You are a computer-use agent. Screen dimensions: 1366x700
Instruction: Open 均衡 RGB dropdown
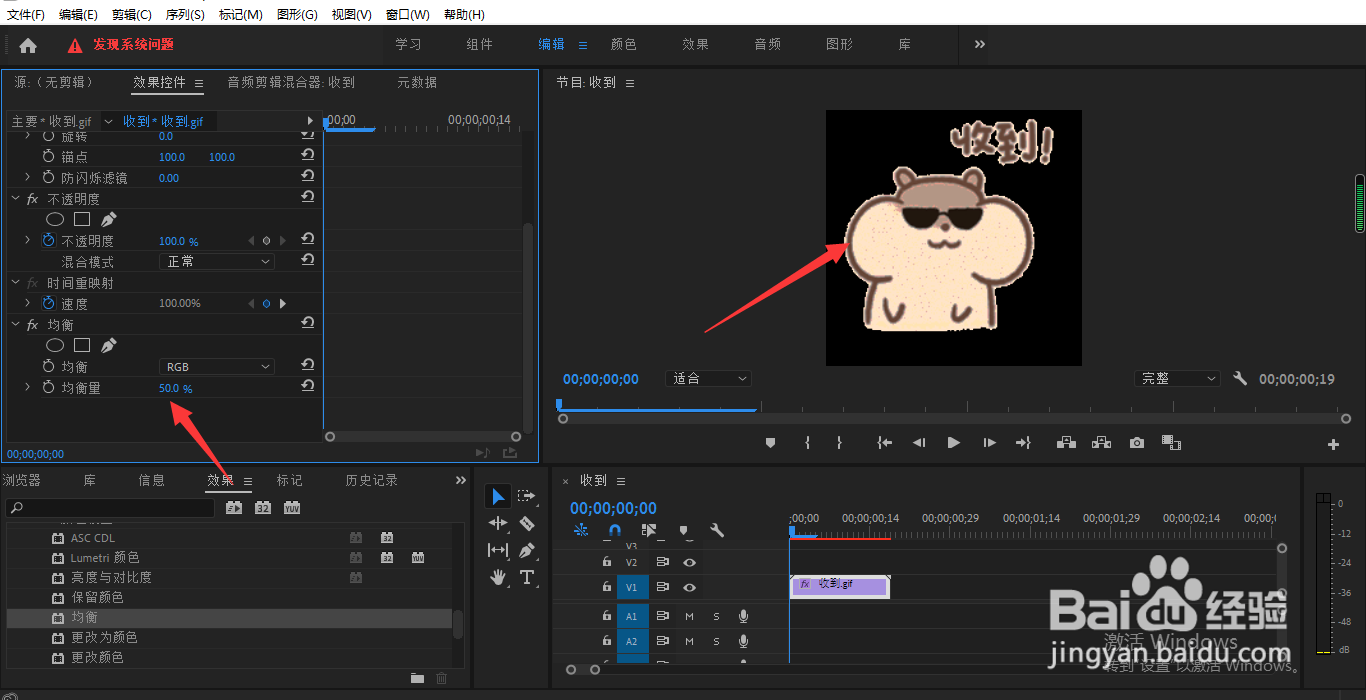pyautogui.click(x=217, y=367)
